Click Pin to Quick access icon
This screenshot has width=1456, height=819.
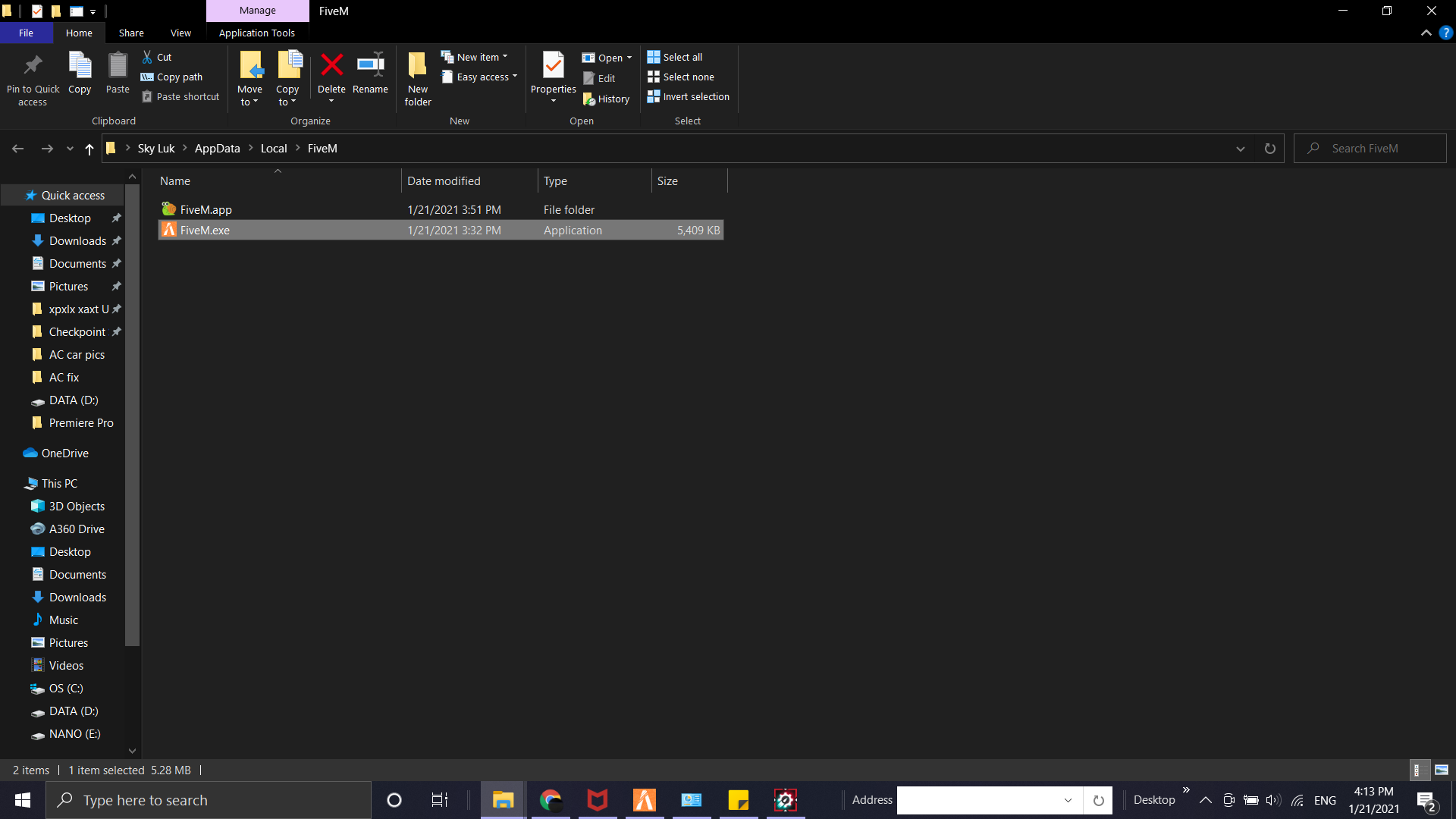33,65
